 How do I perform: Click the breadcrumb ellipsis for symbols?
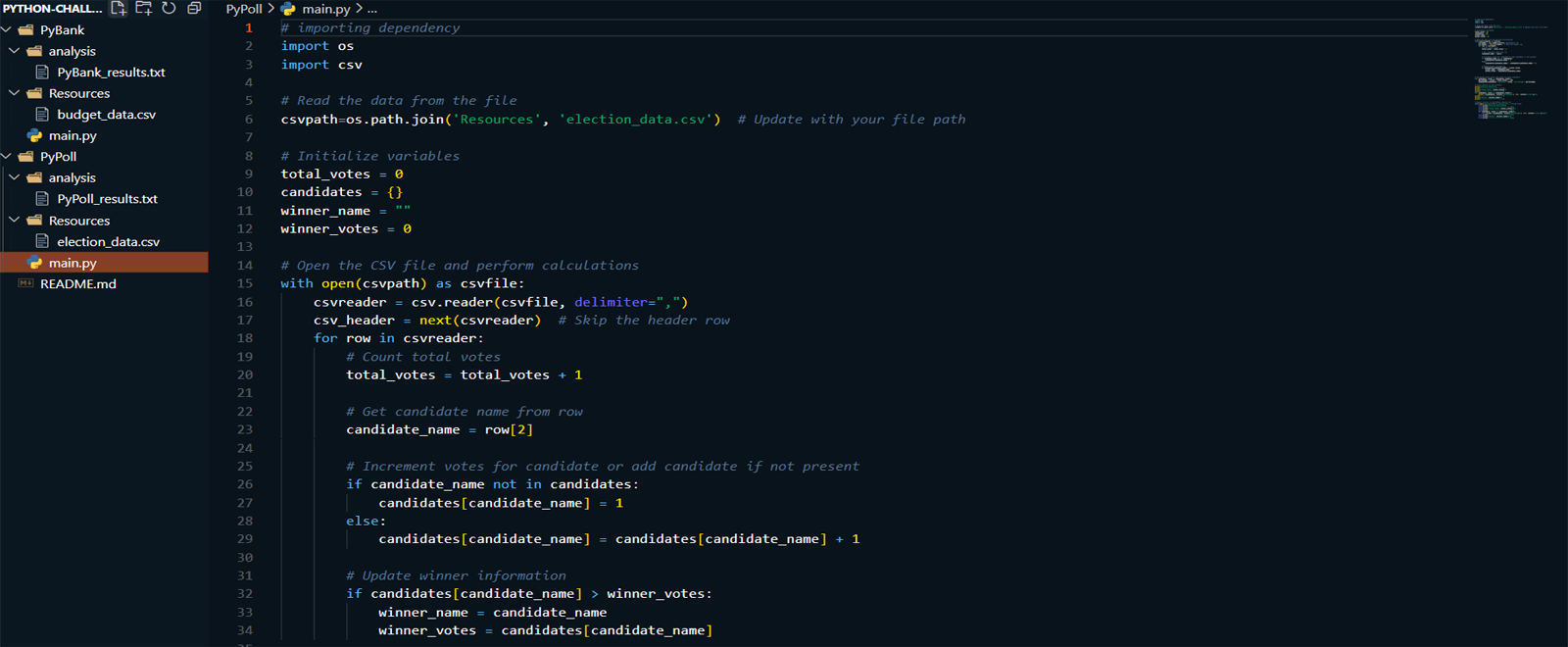pos(372,9)
